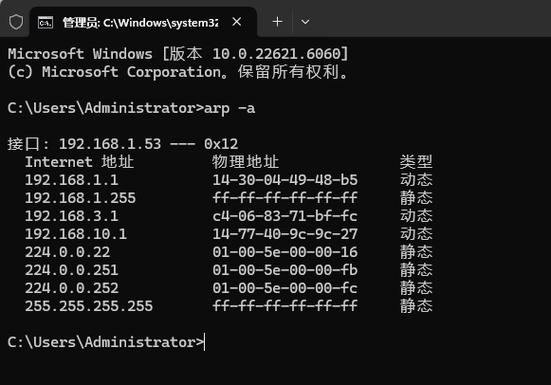The height and width of the screenshot is (385, 551).
Task: Click the 255.255.255.255 broadcast address
Action: (89, 306)
